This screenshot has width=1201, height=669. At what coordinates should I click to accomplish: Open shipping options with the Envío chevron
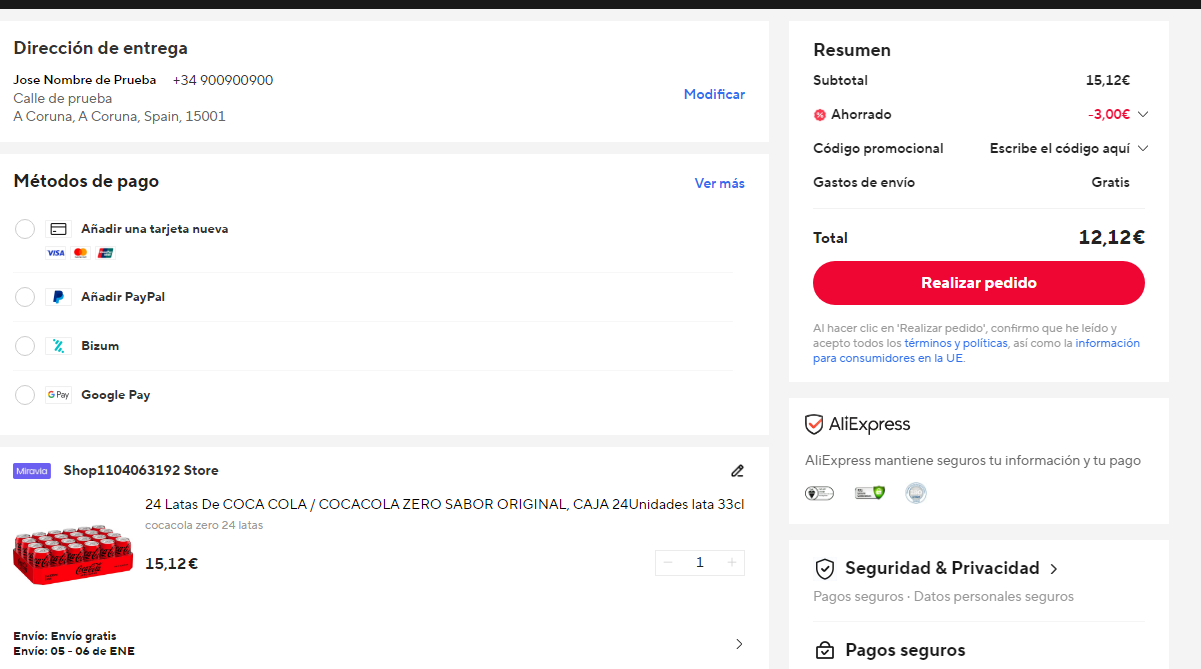coord(739,644)
